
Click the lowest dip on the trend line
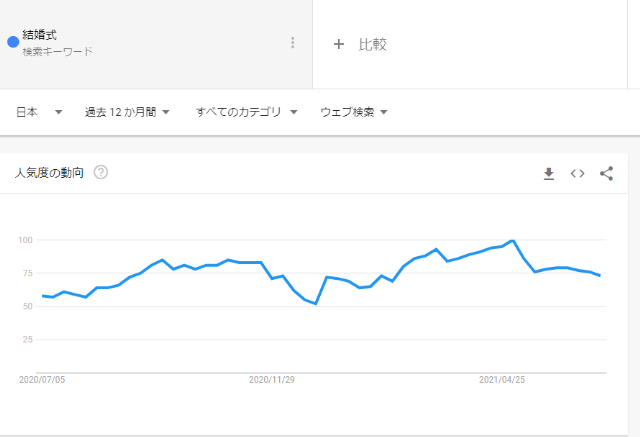point(316,304)
